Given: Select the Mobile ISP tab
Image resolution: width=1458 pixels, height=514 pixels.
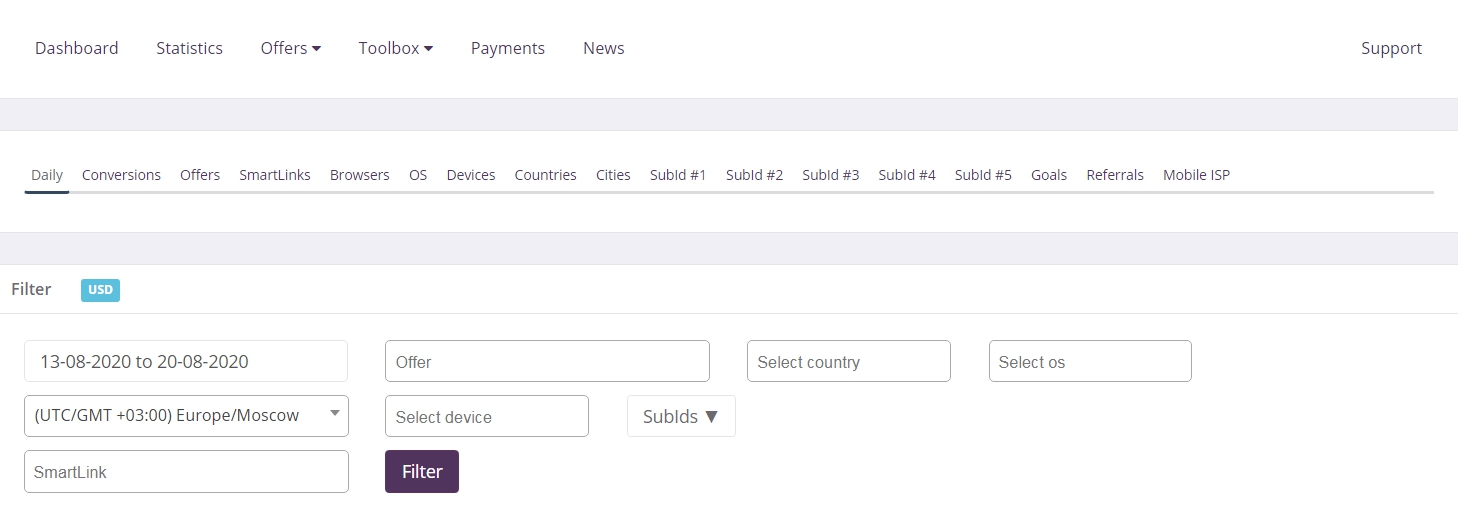Looking at the screenshot, I should pos(1196,175).
